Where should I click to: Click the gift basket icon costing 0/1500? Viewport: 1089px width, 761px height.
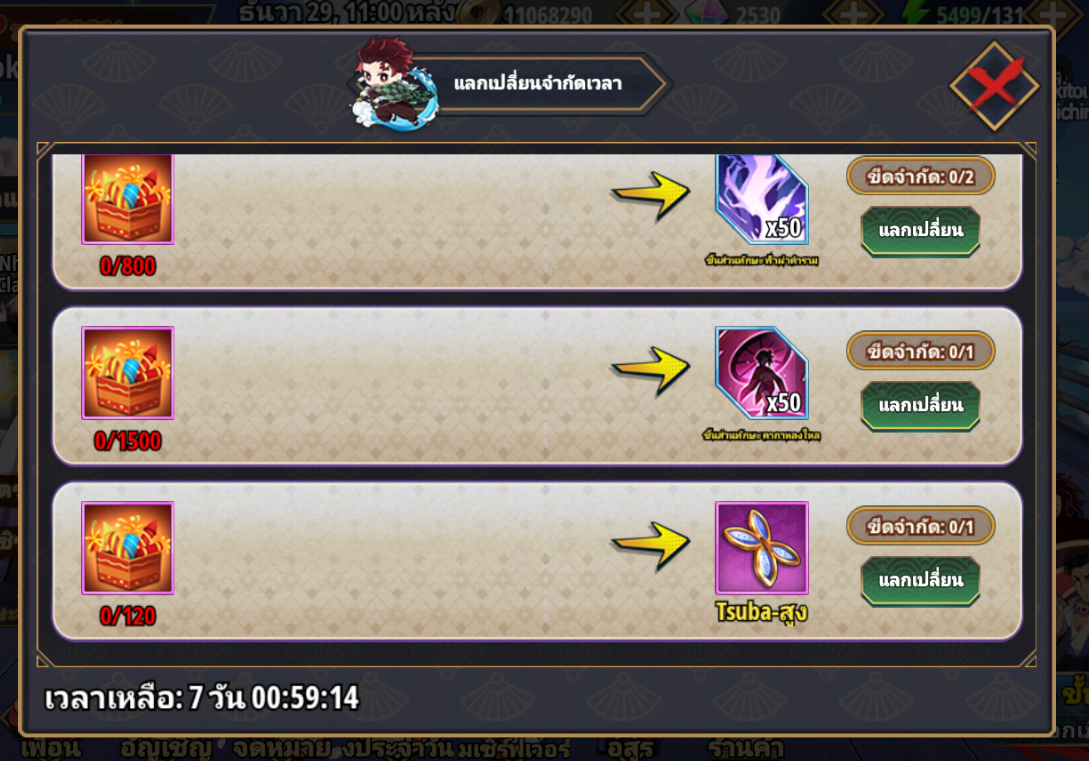(x=128, y=373)
